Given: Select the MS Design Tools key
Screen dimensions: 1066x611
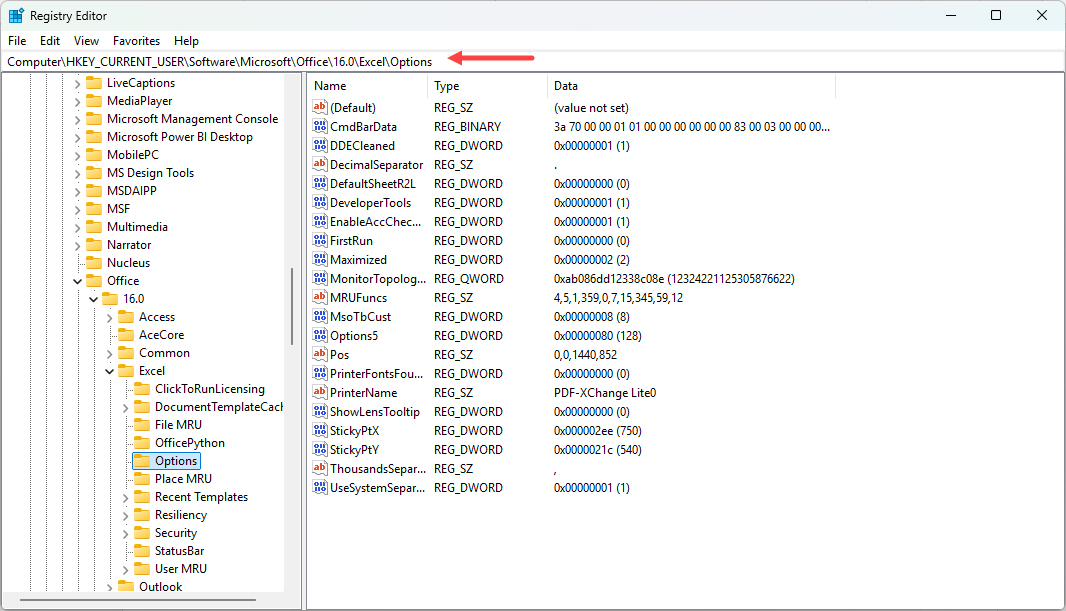Looking at the screenshot, I should [x=150, y=173].
